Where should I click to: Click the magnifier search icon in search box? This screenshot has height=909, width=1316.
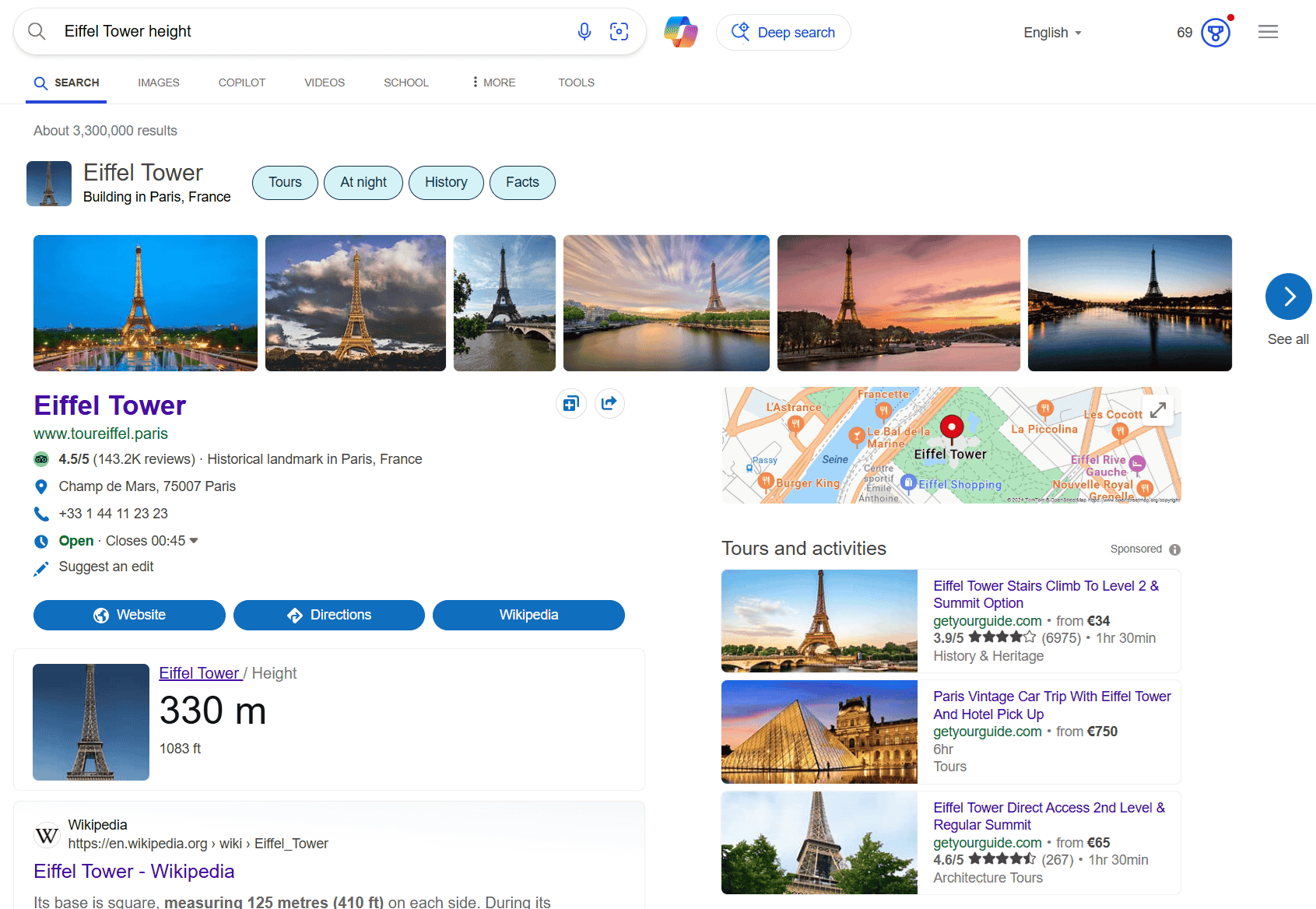(x=37, y=31)
